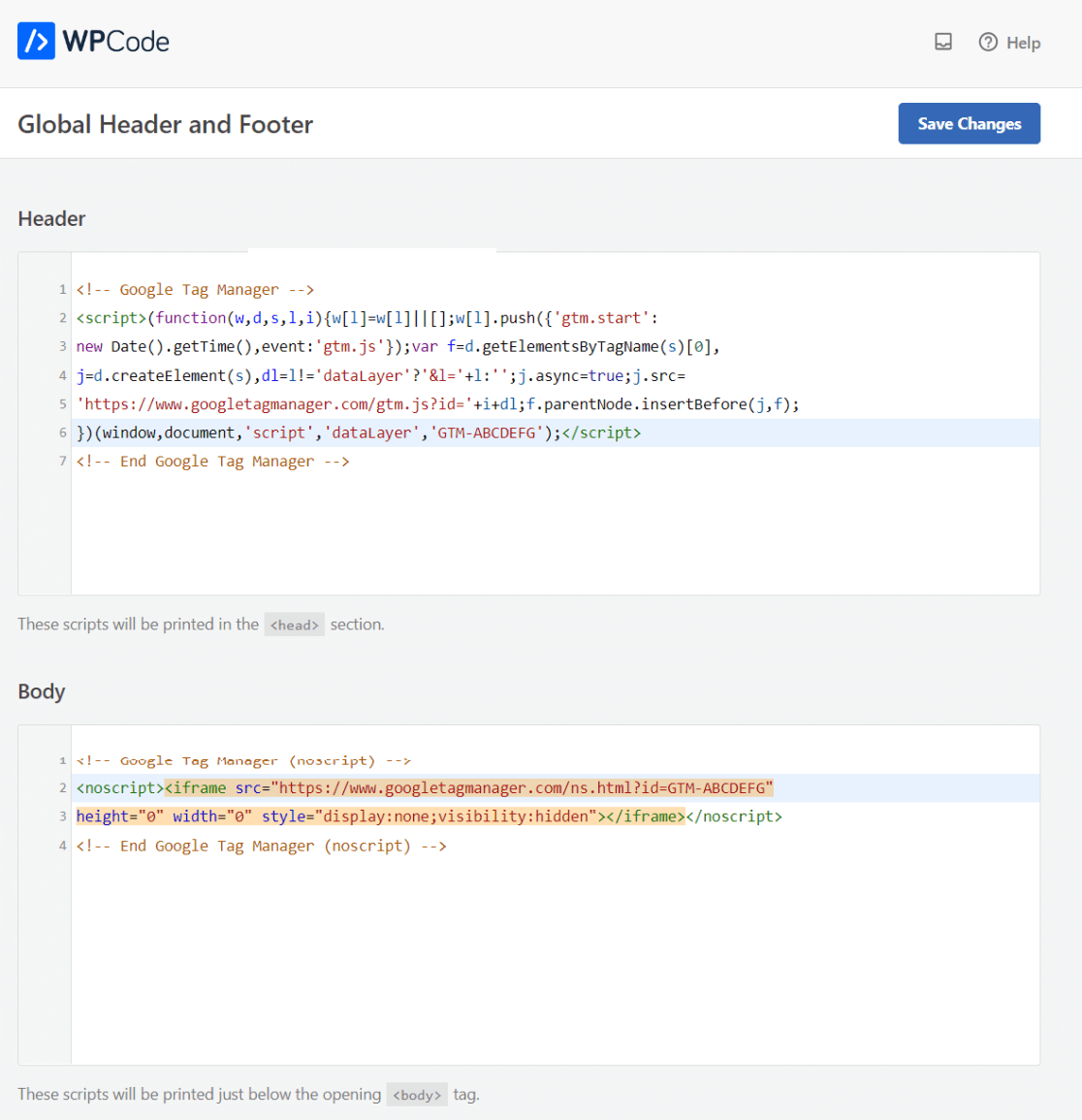The image size is (1082, 1120).
Task: Click the Google Tag Manager comment on line 1
Action: [194, 289]
